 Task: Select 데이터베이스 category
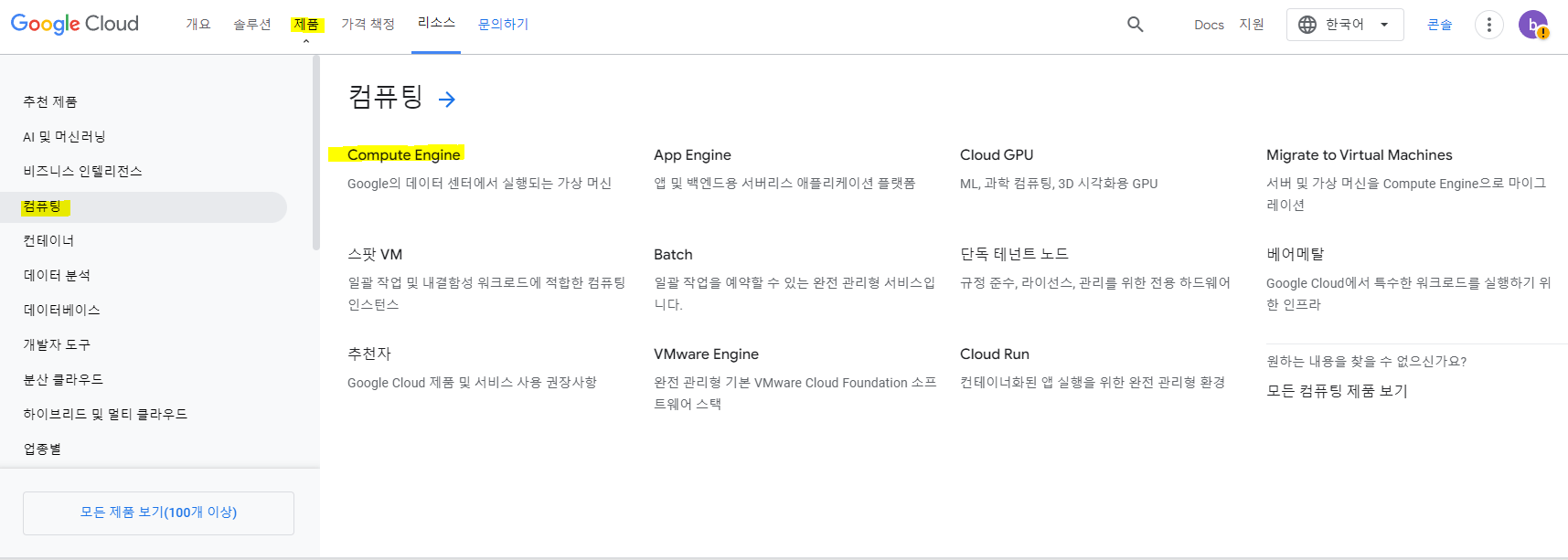(61, 310)
